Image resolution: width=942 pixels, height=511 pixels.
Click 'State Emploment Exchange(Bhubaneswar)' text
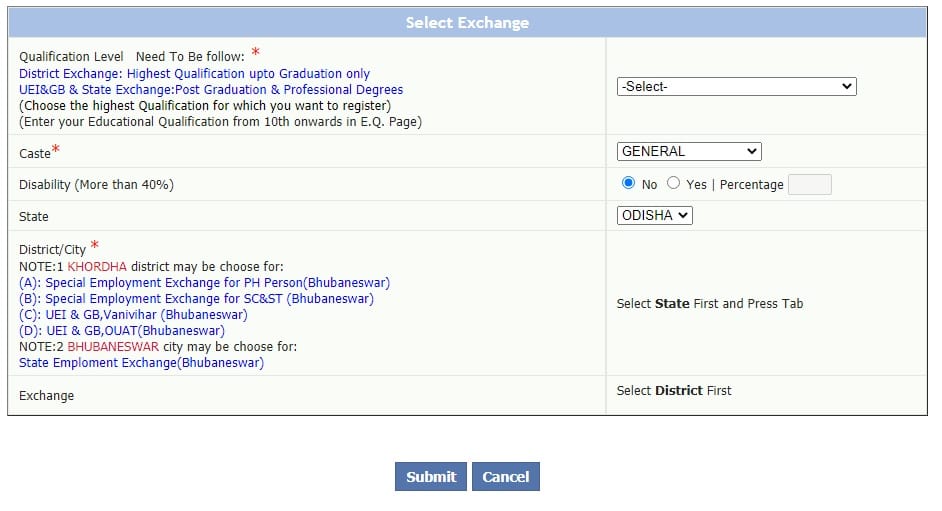(x=141, y=363)
